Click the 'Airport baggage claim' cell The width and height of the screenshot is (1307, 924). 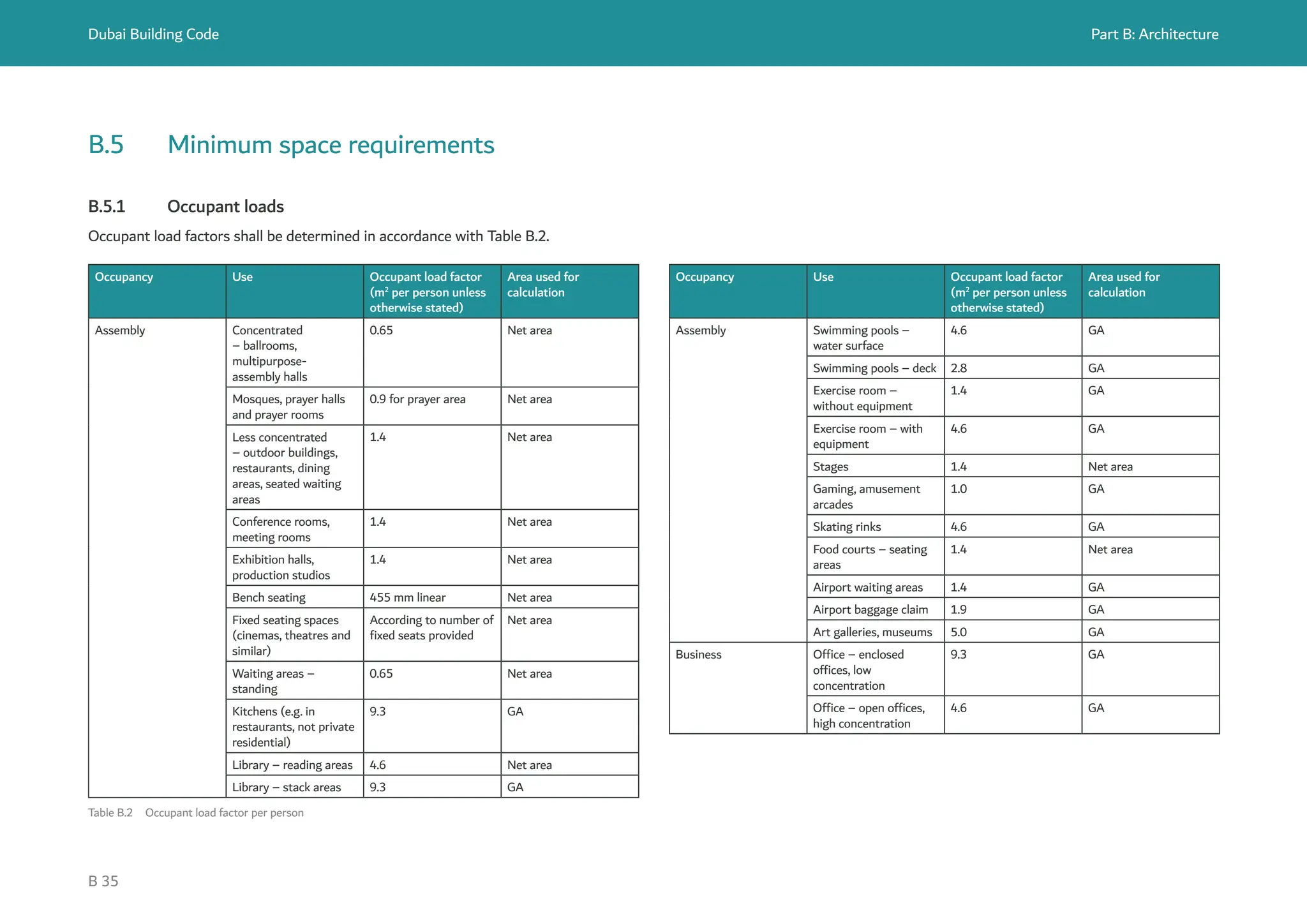coord(870,609)
